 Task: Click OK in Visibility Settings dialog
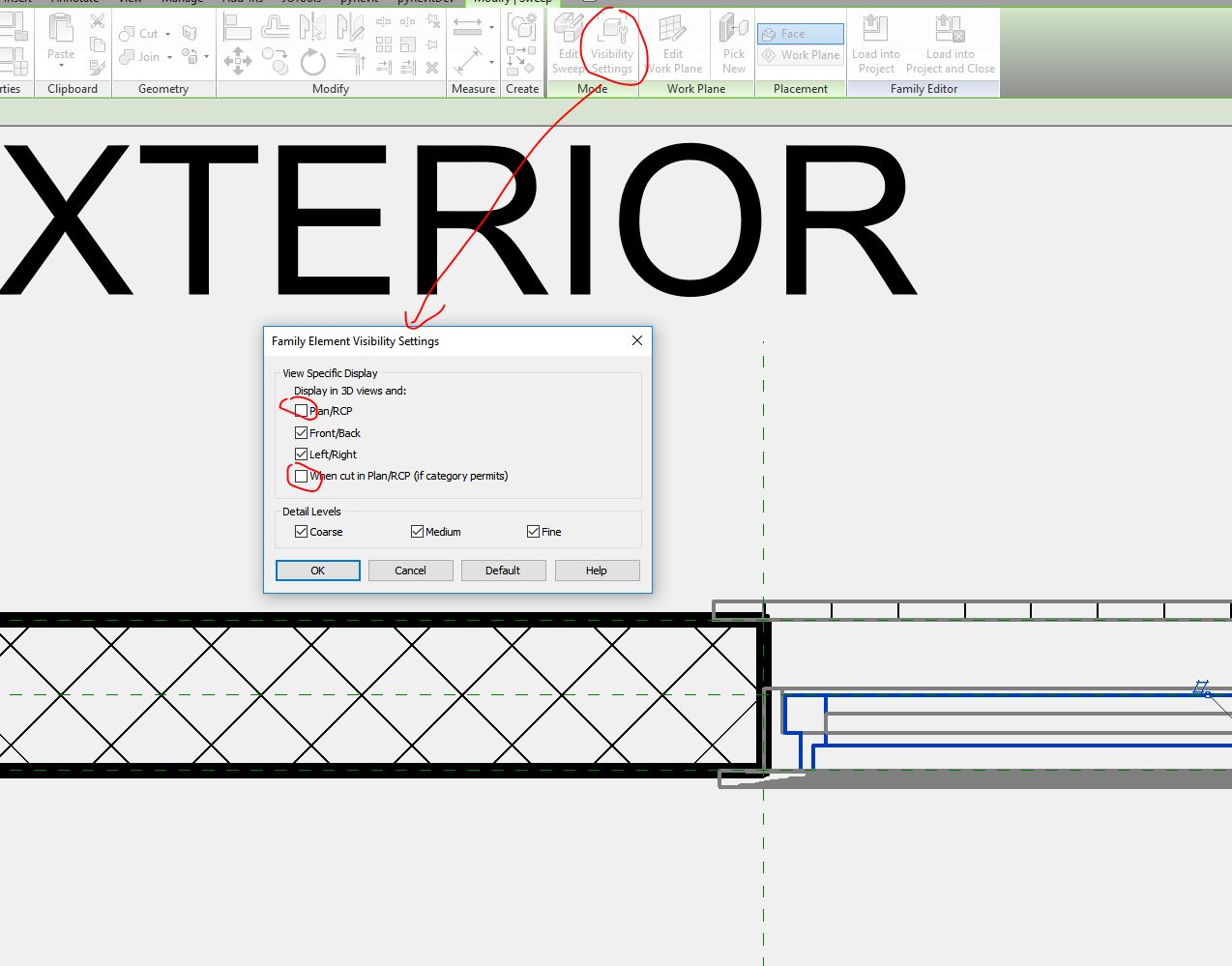pos(318,571)
